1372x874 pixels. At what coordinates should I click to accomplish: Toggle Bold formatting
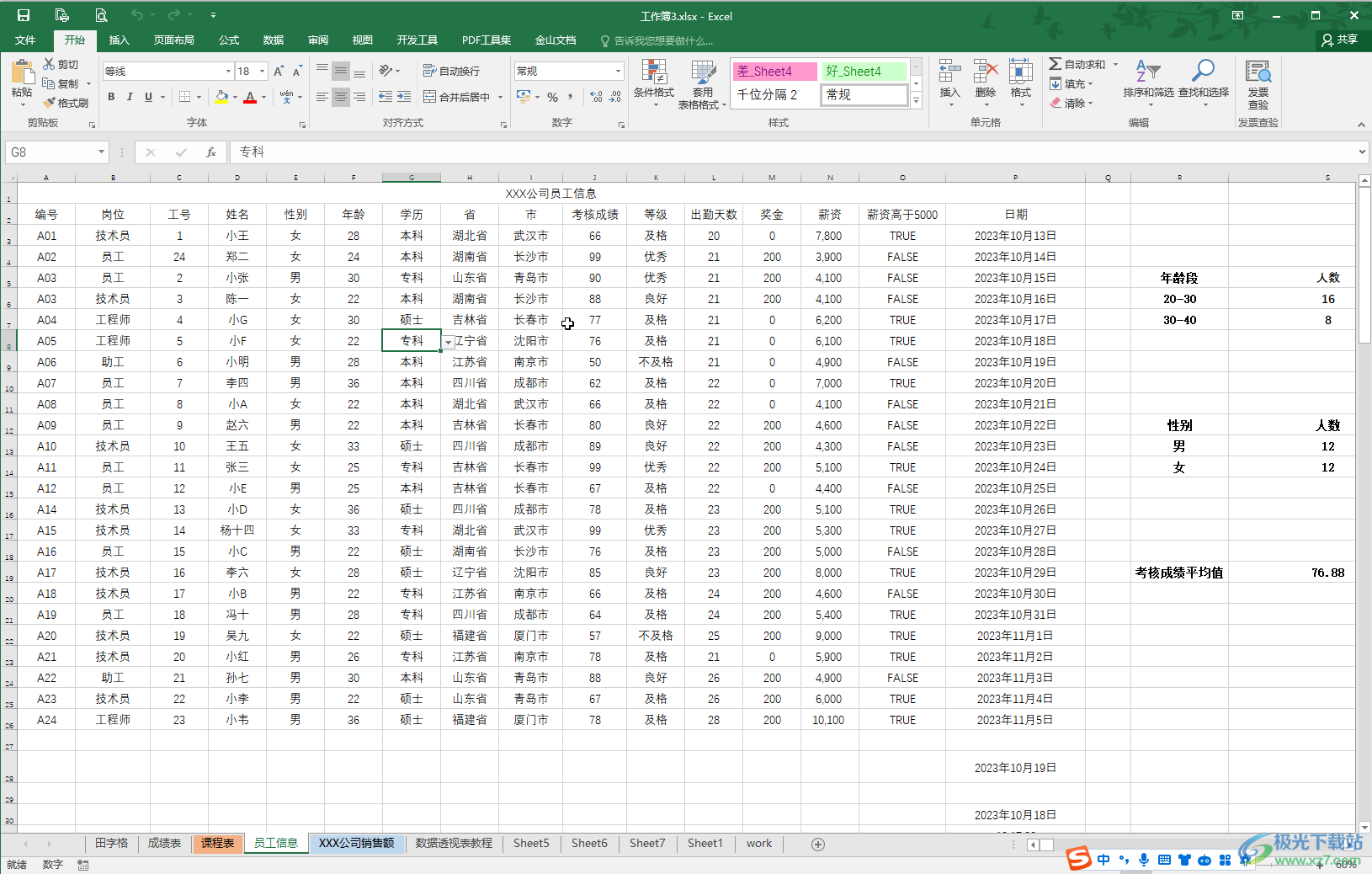tap(111, 97)
